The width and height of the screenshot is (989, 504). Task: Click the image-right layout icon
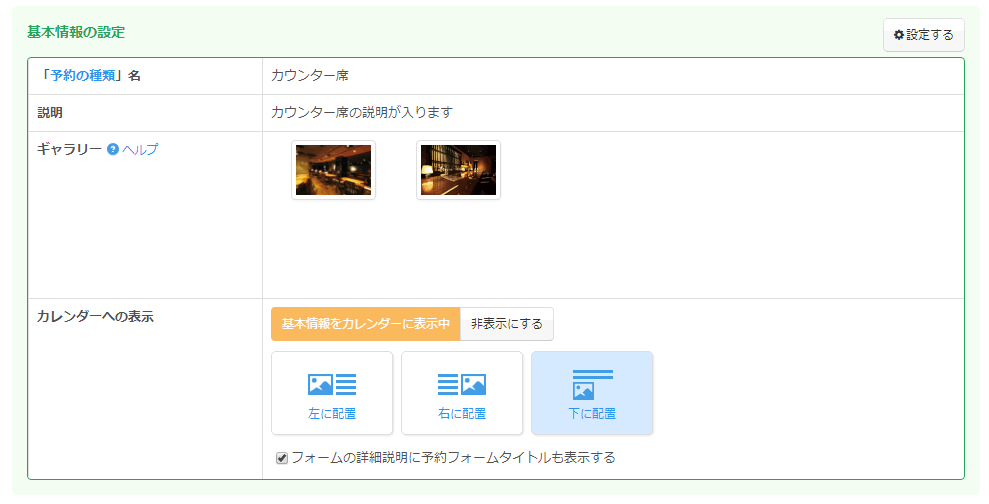point(462,384)
